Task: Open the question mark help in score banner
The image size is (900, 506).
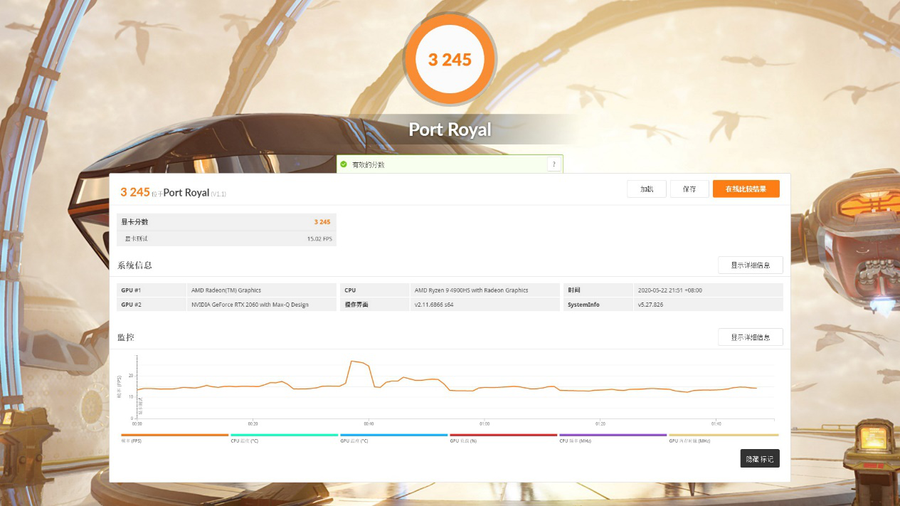Action: 554,164
